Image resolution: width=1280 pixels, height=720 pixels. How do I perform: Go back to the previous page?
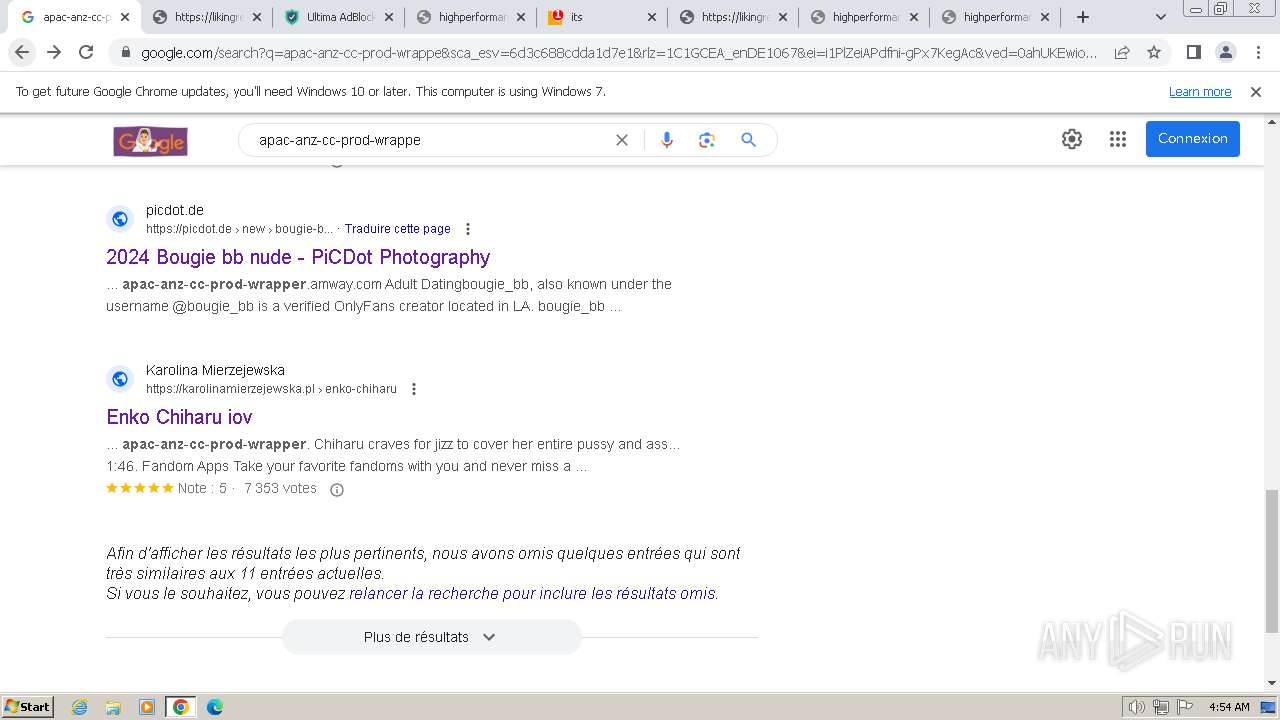tap(22, 52)
